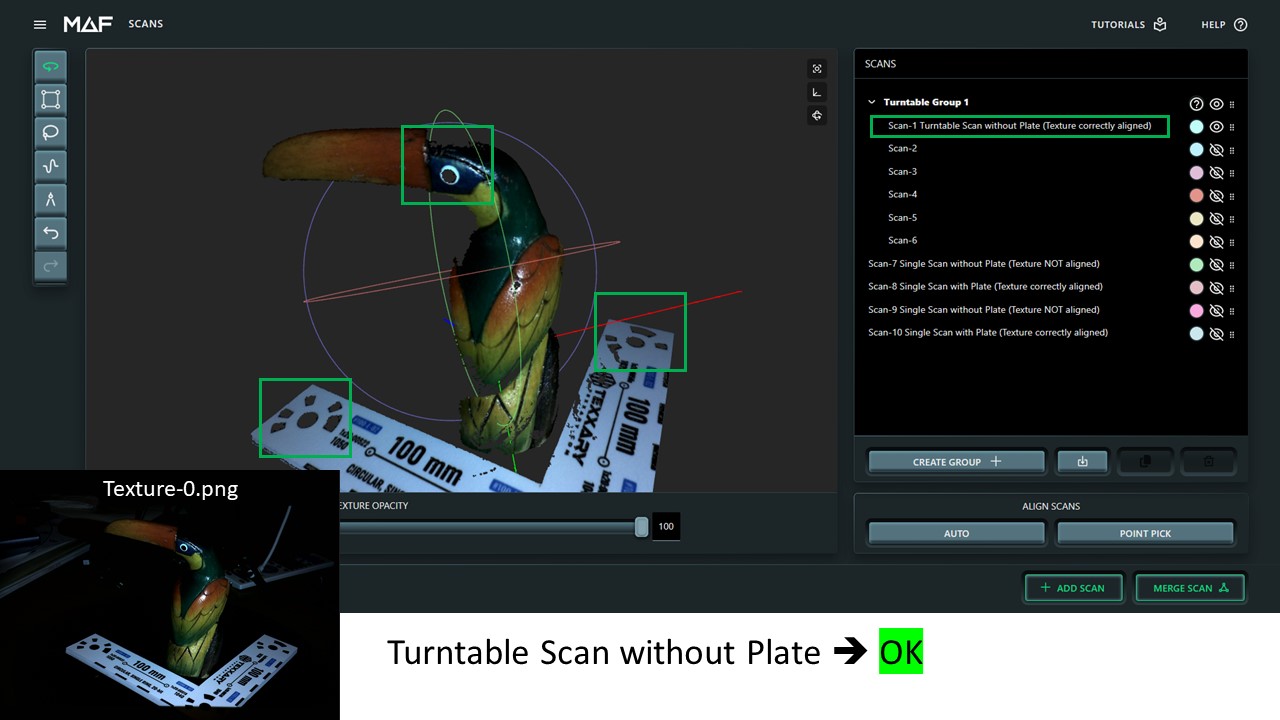Click the Create Group button
Screen dimensions: 1280x720
coord(956,462)
